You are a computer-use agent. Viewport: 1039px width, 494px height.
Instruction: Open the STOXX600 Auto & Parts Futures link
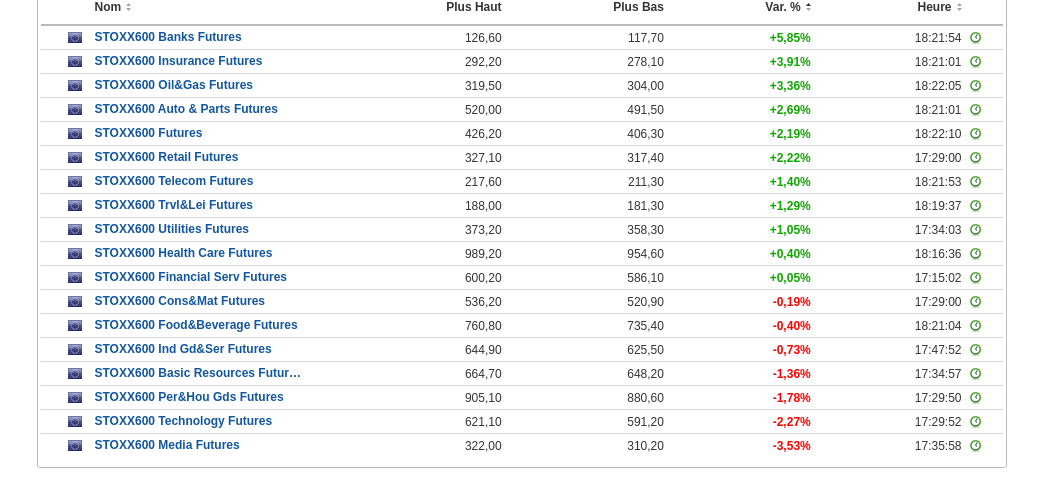(186, 109)
